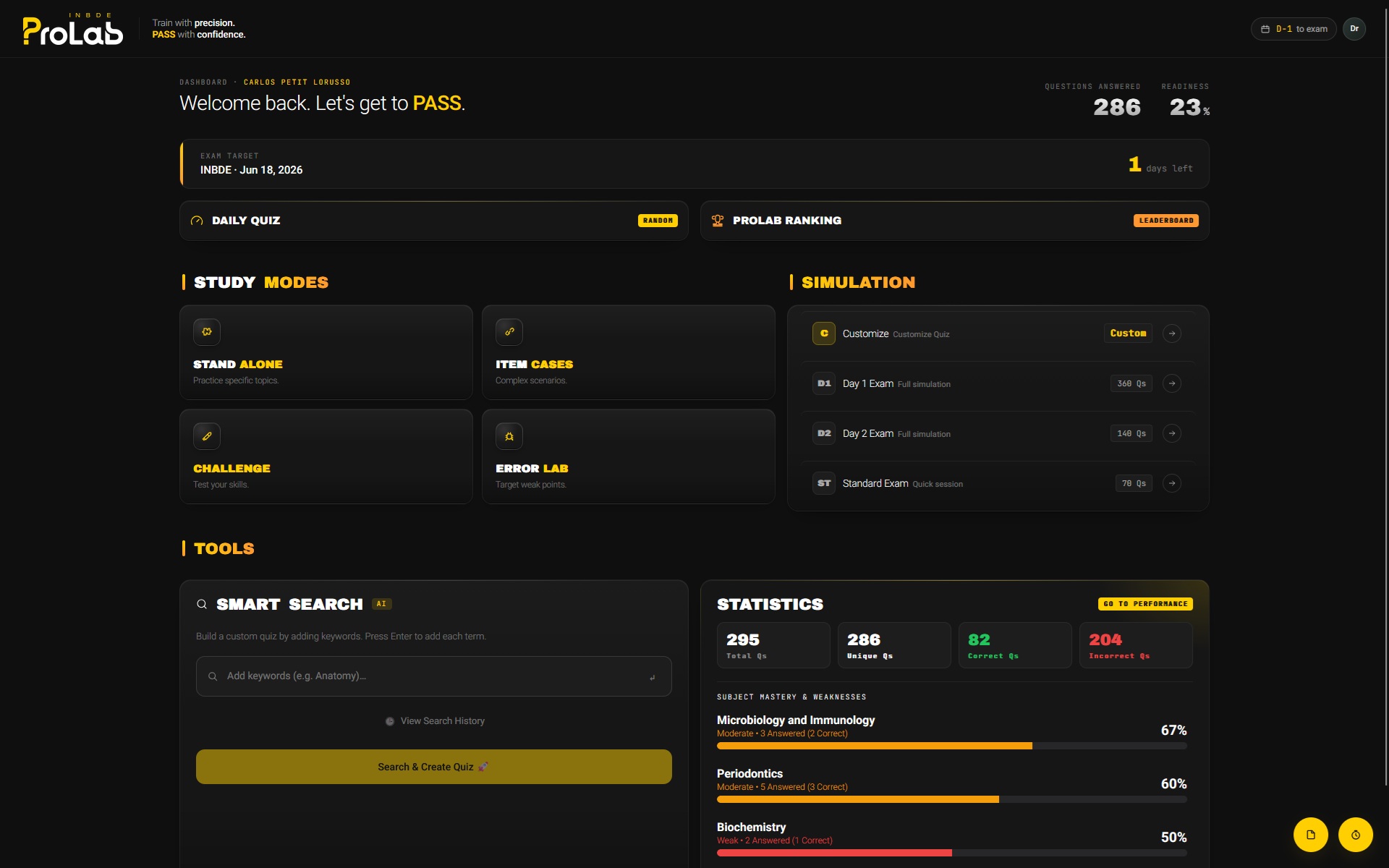This screenshot has height=868, width=1389.
Task: Click the Daily Quiz gauge icon
Action: (x=197, y=221)
